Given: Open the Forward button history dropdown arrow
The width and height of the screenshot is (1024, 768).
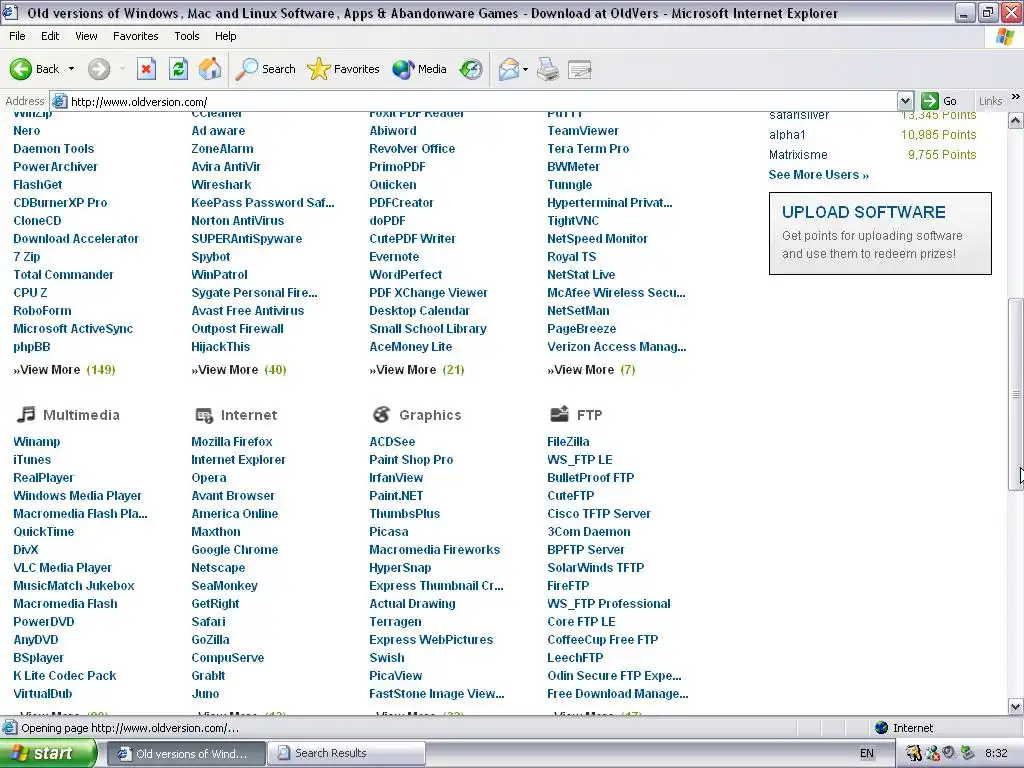Looking at the screenshot, I should coord(122,69).
